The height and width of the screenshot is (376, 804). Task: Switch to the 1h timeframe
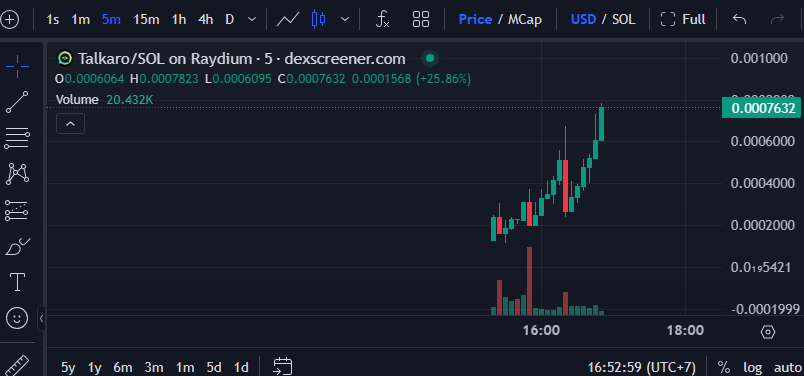[x=178, y=20]
